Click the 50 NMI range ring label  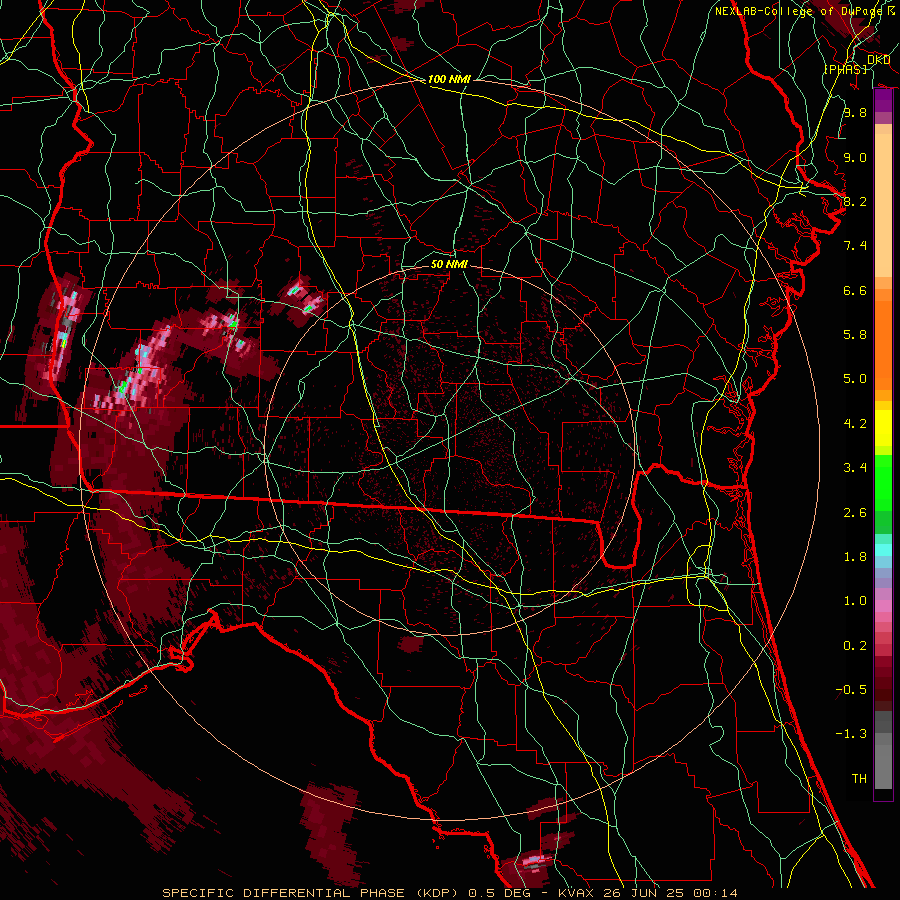click(449, 264)
